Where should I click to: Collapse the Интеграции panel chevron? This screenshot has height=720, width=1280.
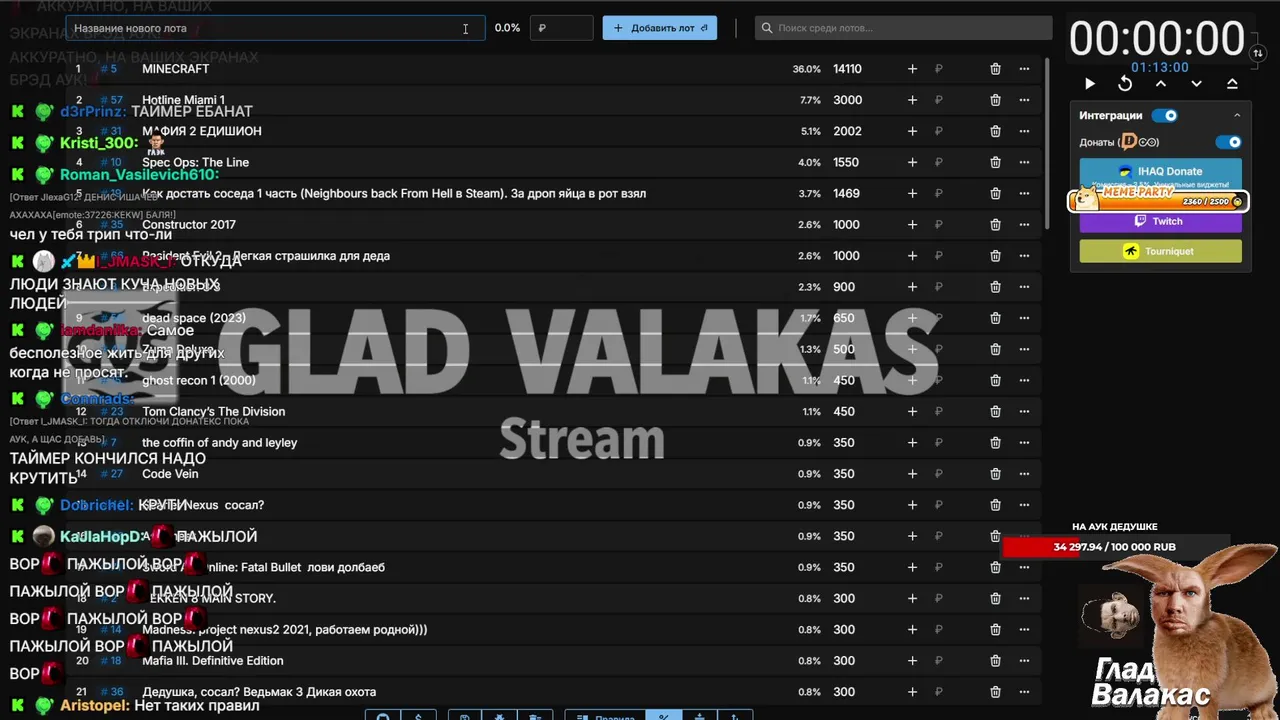[x=1237, y=115]
